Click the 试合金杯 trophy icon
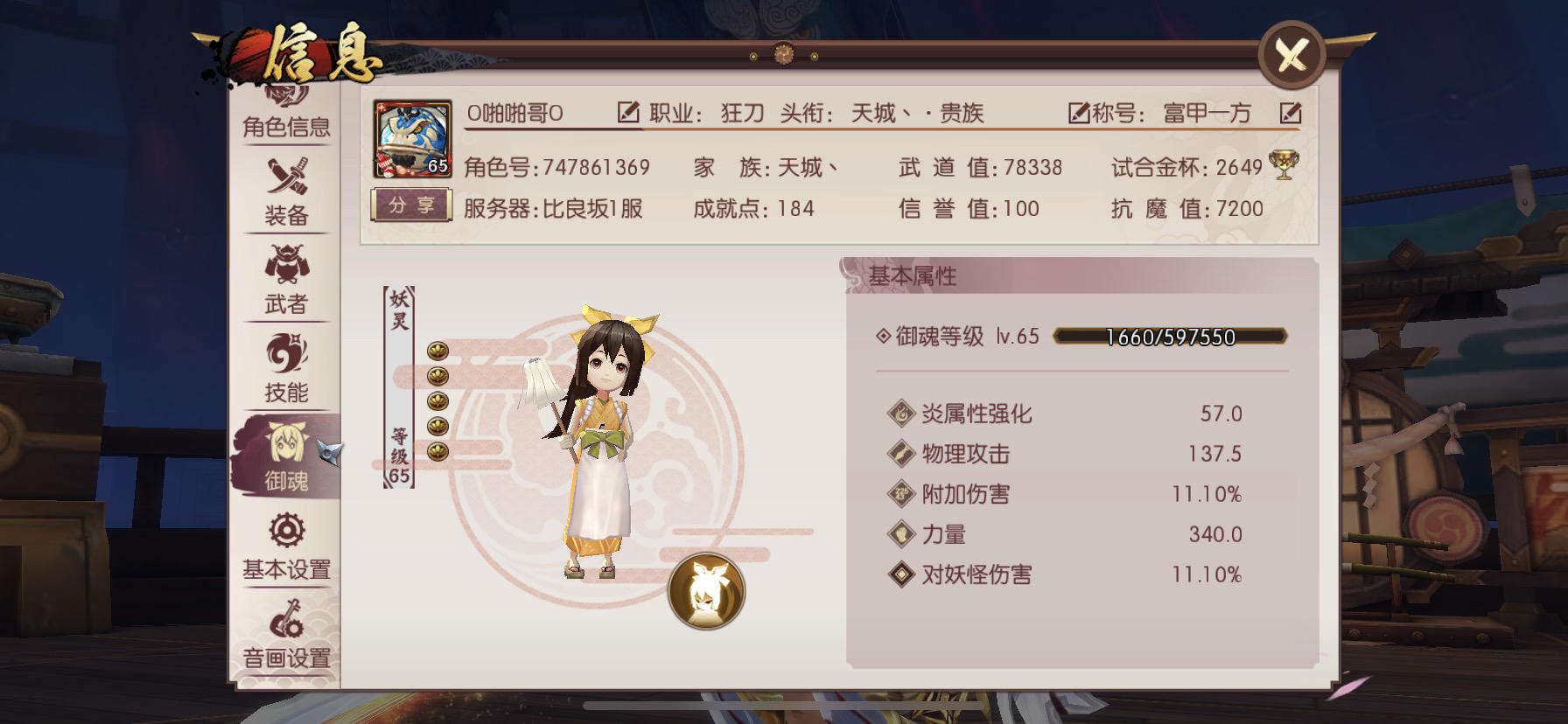Viewport: 1568px width, 724px height. tap(1284, 164)
